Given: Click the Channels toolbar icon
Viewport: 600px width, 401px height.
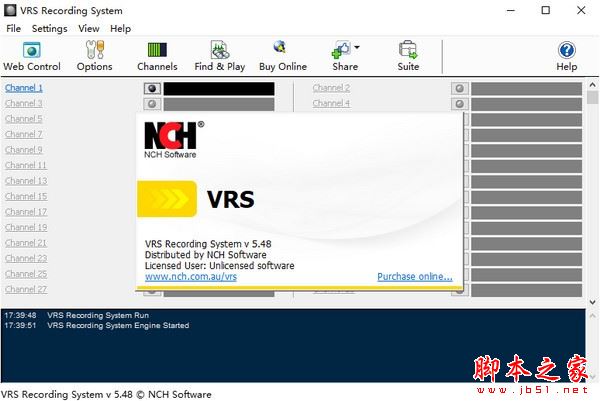Looking at the screenshot, I should pos(157,50).
